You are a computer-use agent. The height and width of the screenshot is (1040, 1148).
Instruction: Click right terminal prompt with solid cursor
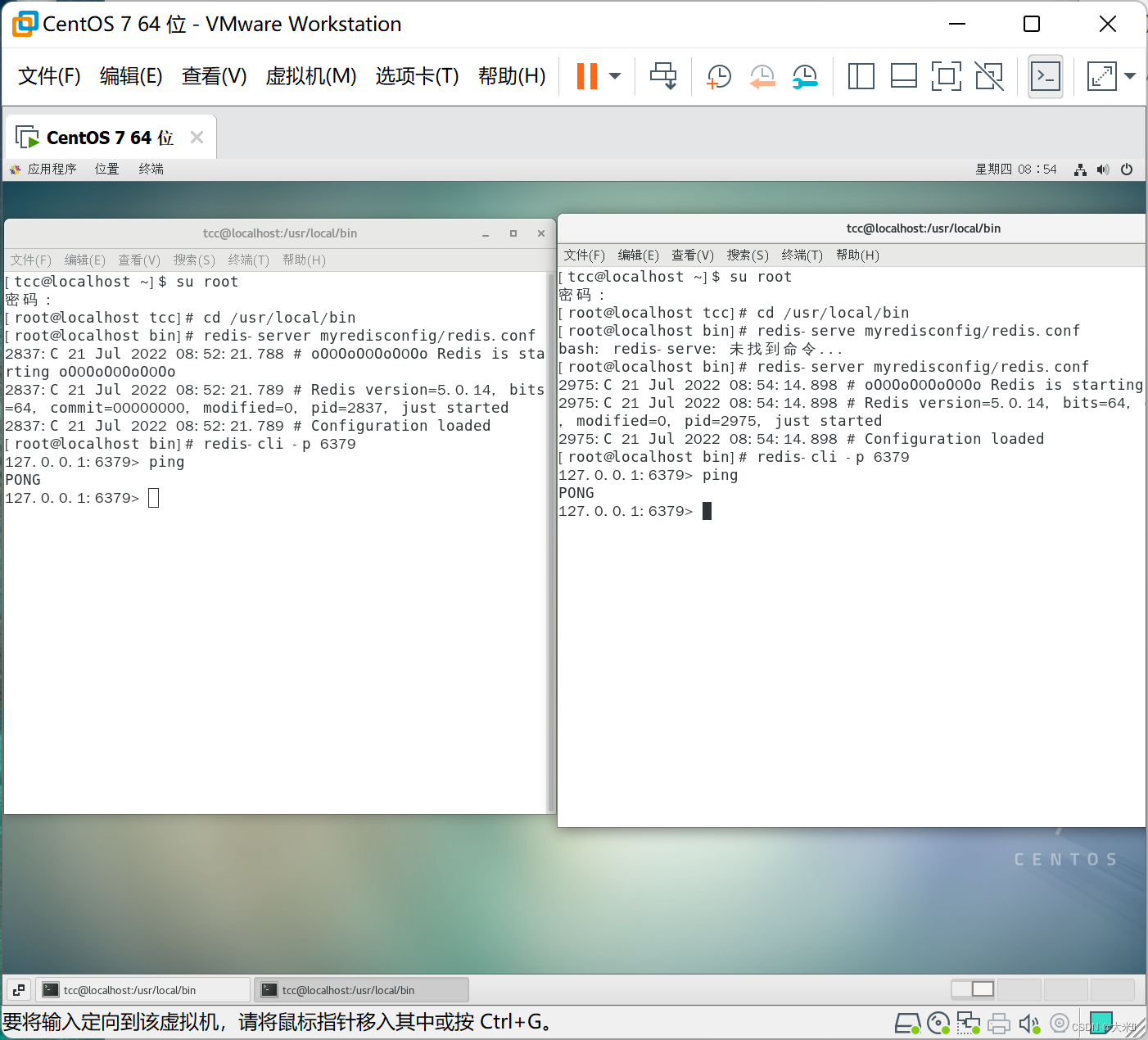click(635, 511)
